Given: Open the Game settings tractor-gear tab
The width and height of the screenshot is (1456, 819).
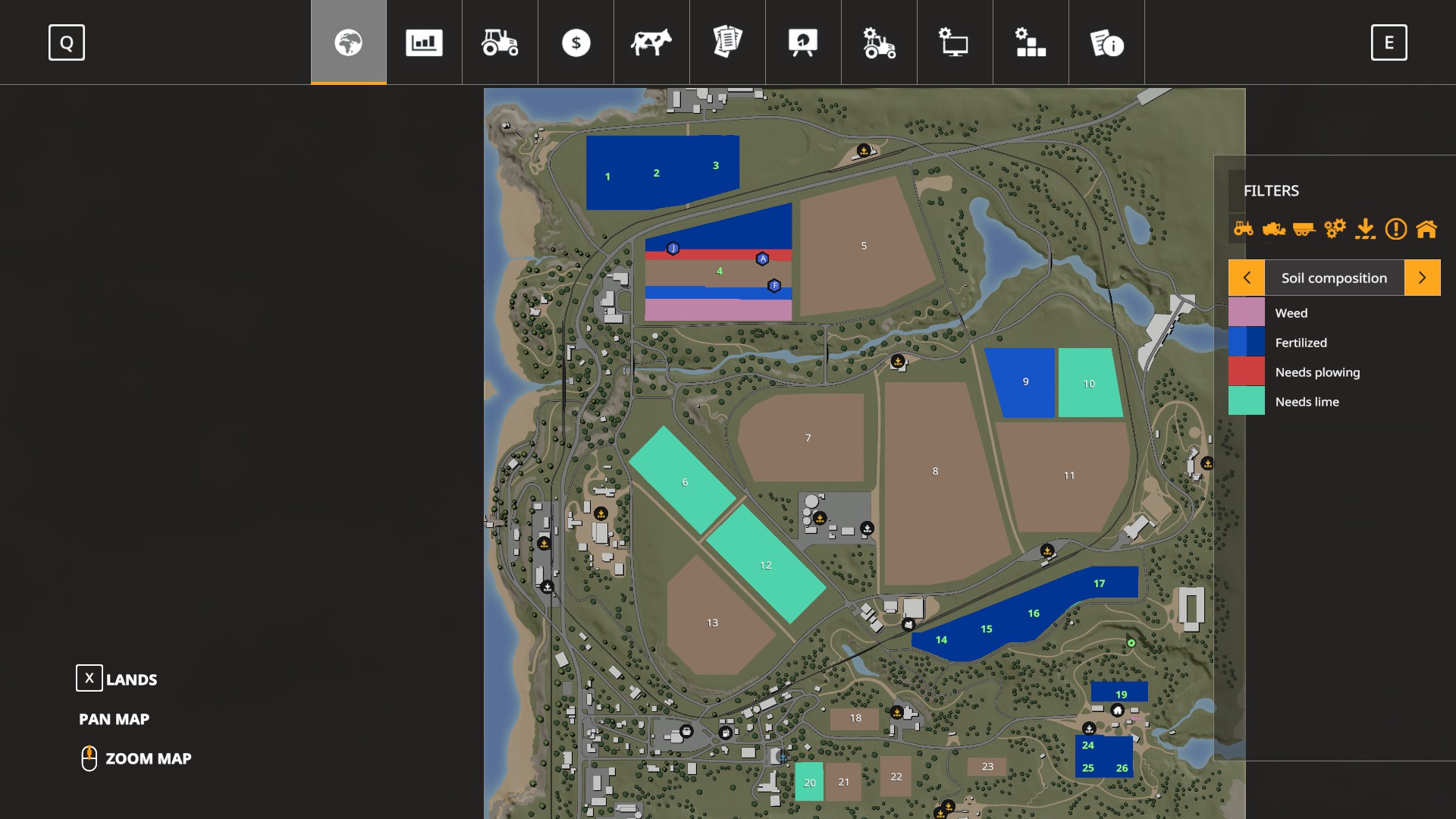Looking at the screenshot, I should (879, 42).
